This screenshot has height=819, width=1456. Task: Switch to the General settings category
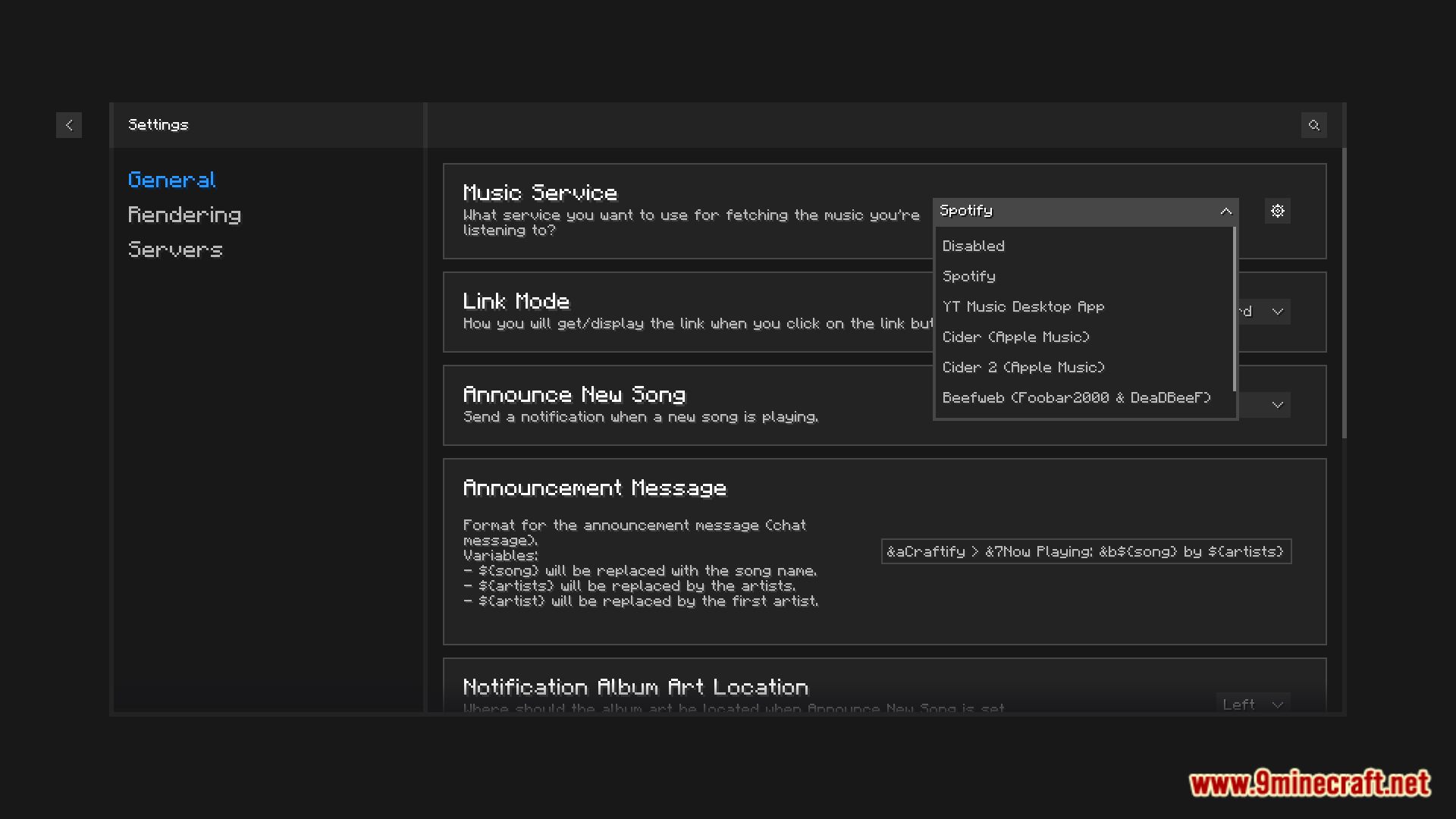coord(171,180)
